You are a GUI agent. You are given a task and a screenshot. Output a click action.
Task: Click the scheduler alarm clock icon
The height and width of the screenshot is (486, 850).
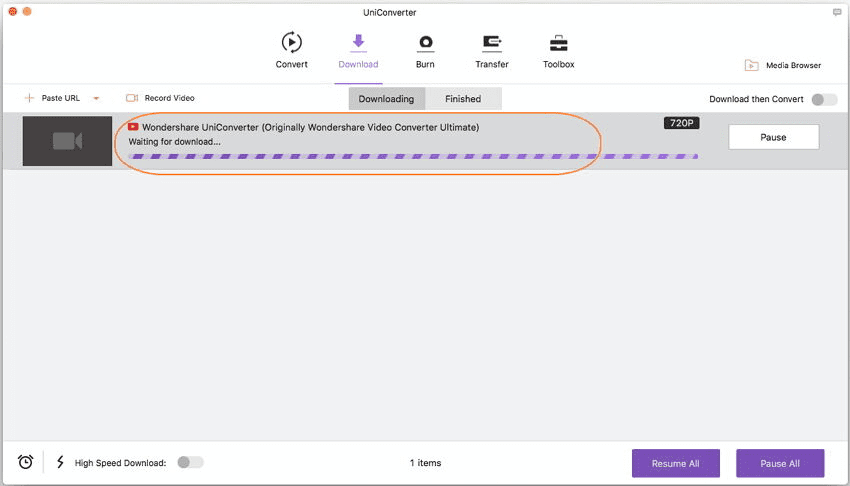(x=26, y=462)
